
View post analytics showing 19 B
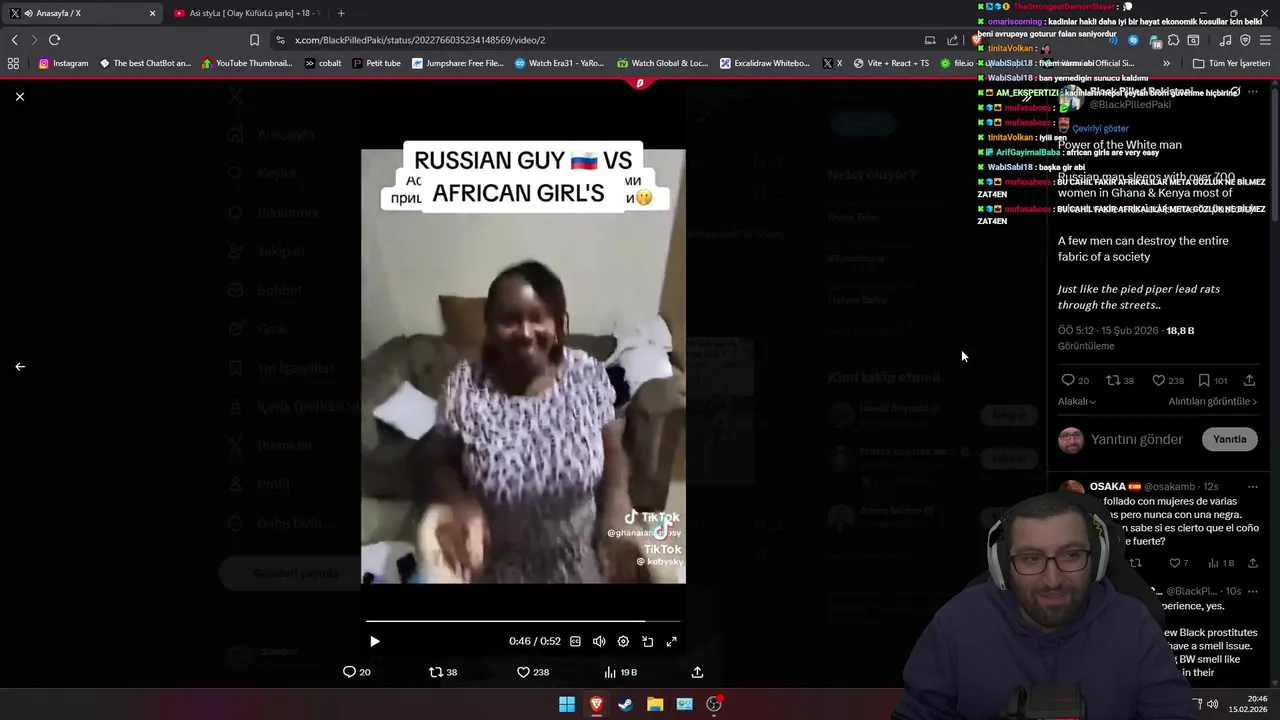tap(620, 672)
